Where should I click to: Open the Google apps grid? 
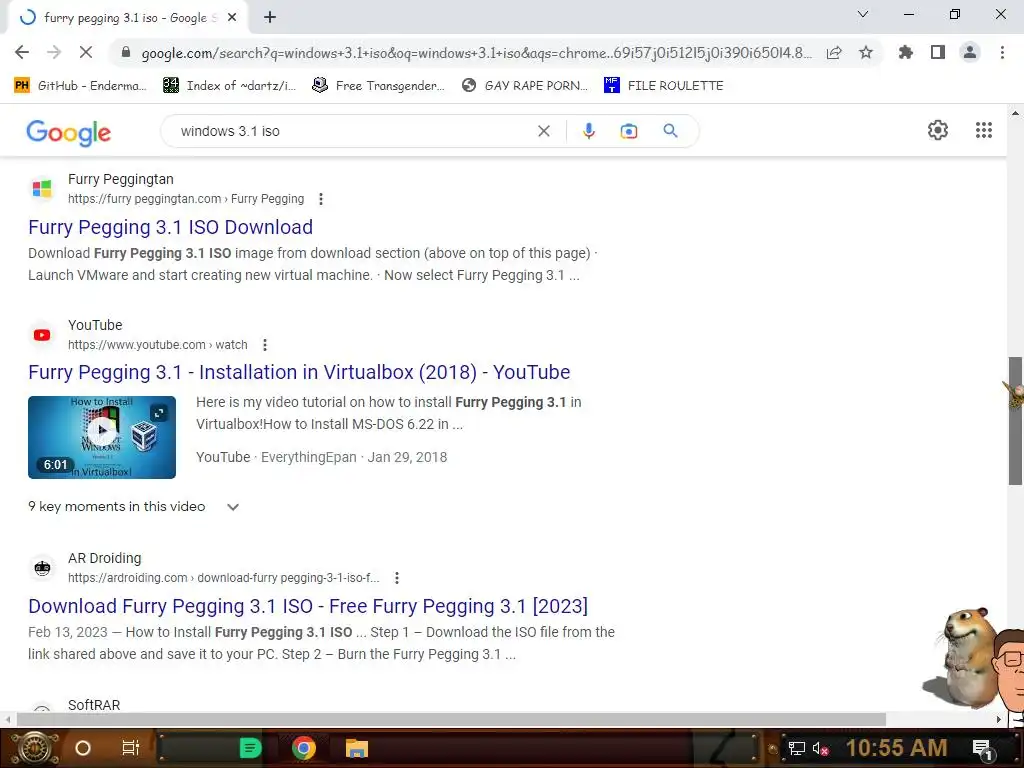[984, 130]
